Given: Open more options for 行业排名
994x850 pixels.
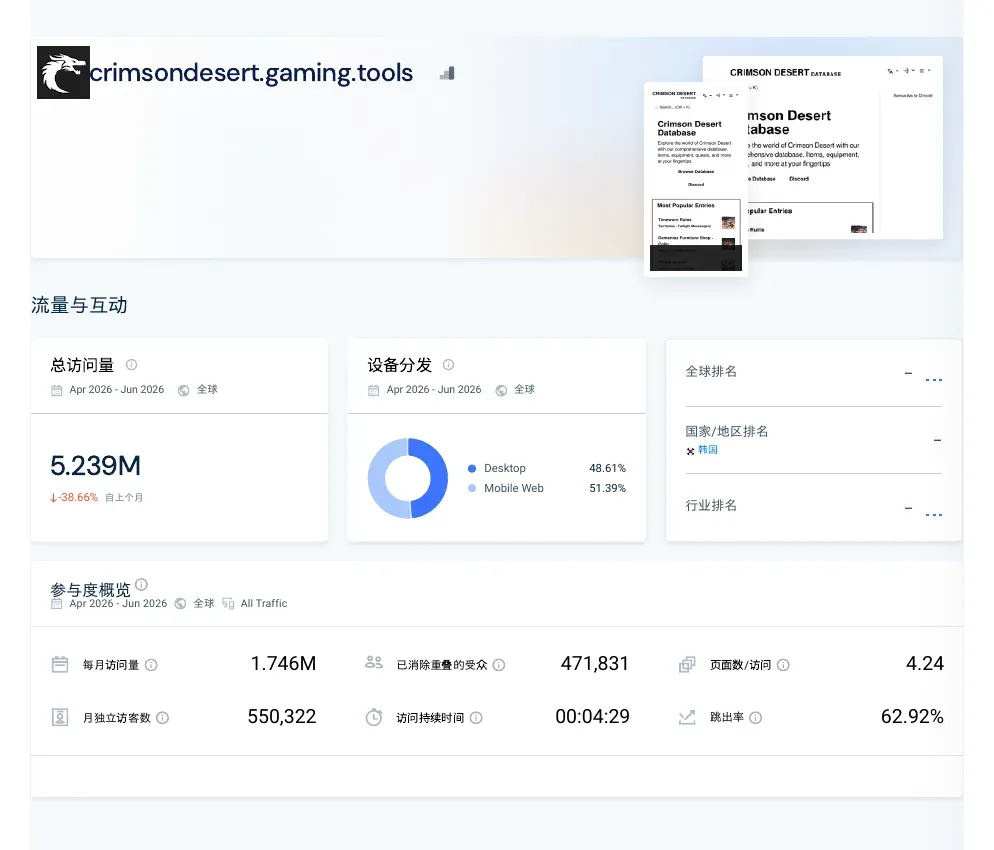Looking at the screenshot, I should 934,515.
